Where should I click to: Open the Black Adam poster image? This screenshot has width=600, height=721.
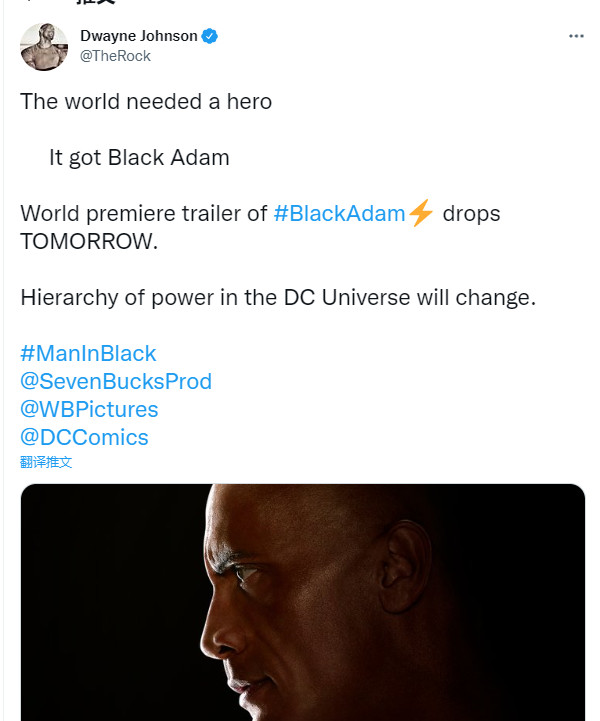coord(302,602)
